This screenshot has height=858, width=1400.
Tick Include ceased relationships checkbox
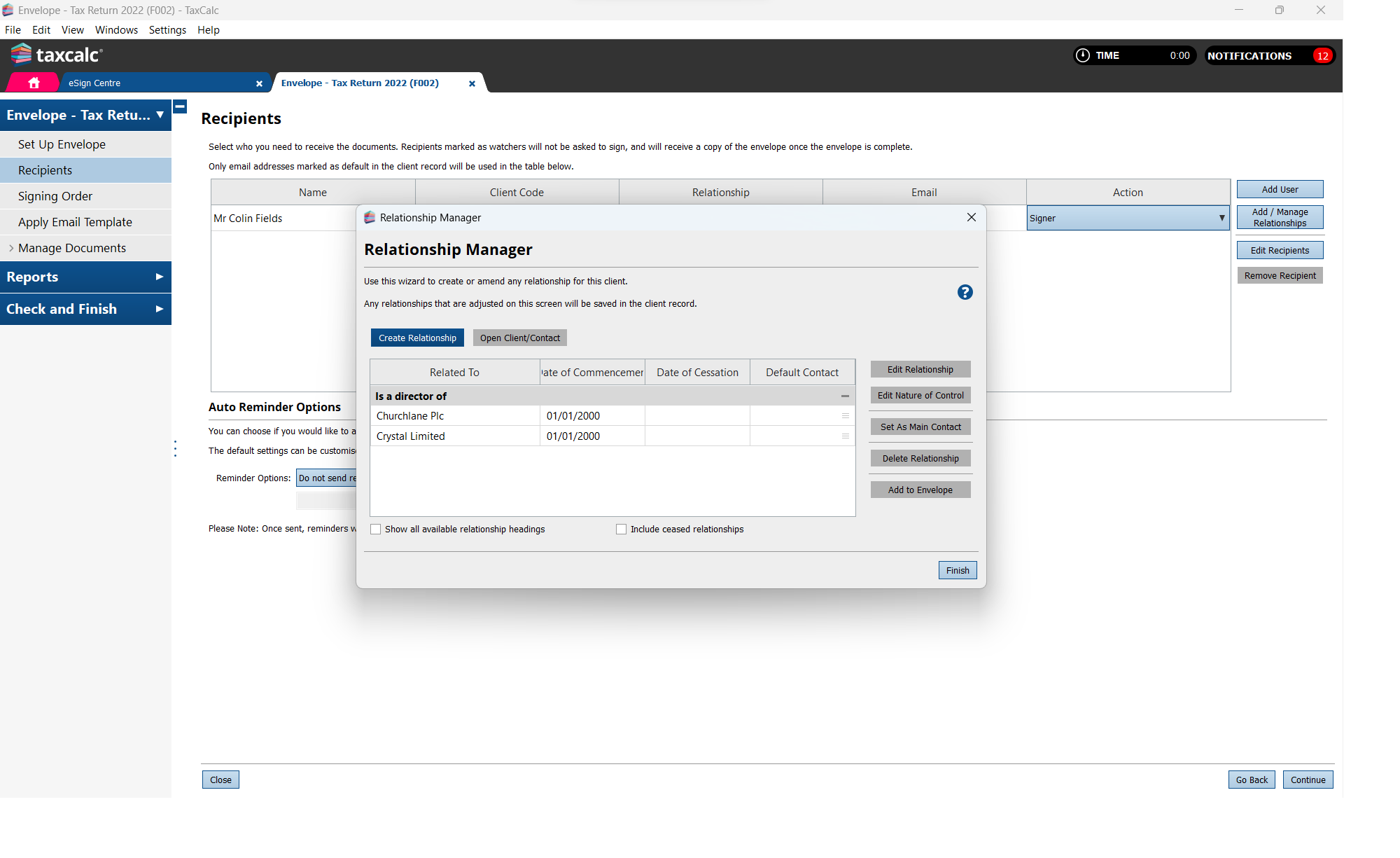click(621, 530)
